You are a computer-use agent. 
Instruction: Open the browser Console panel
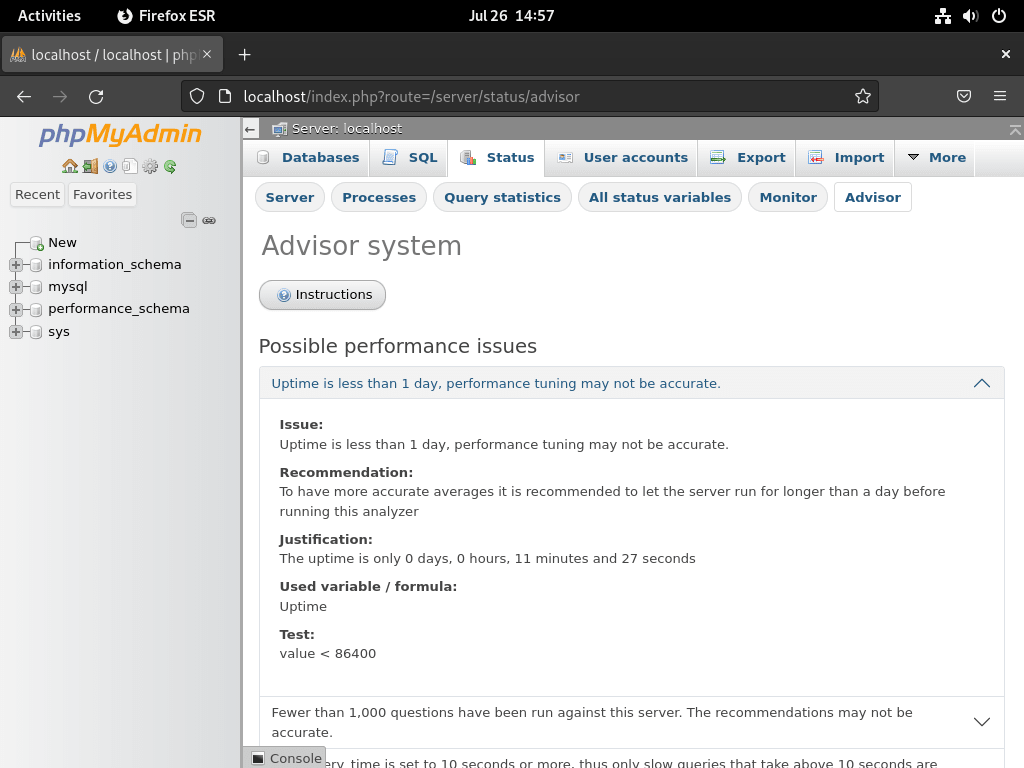click(284, 758)
